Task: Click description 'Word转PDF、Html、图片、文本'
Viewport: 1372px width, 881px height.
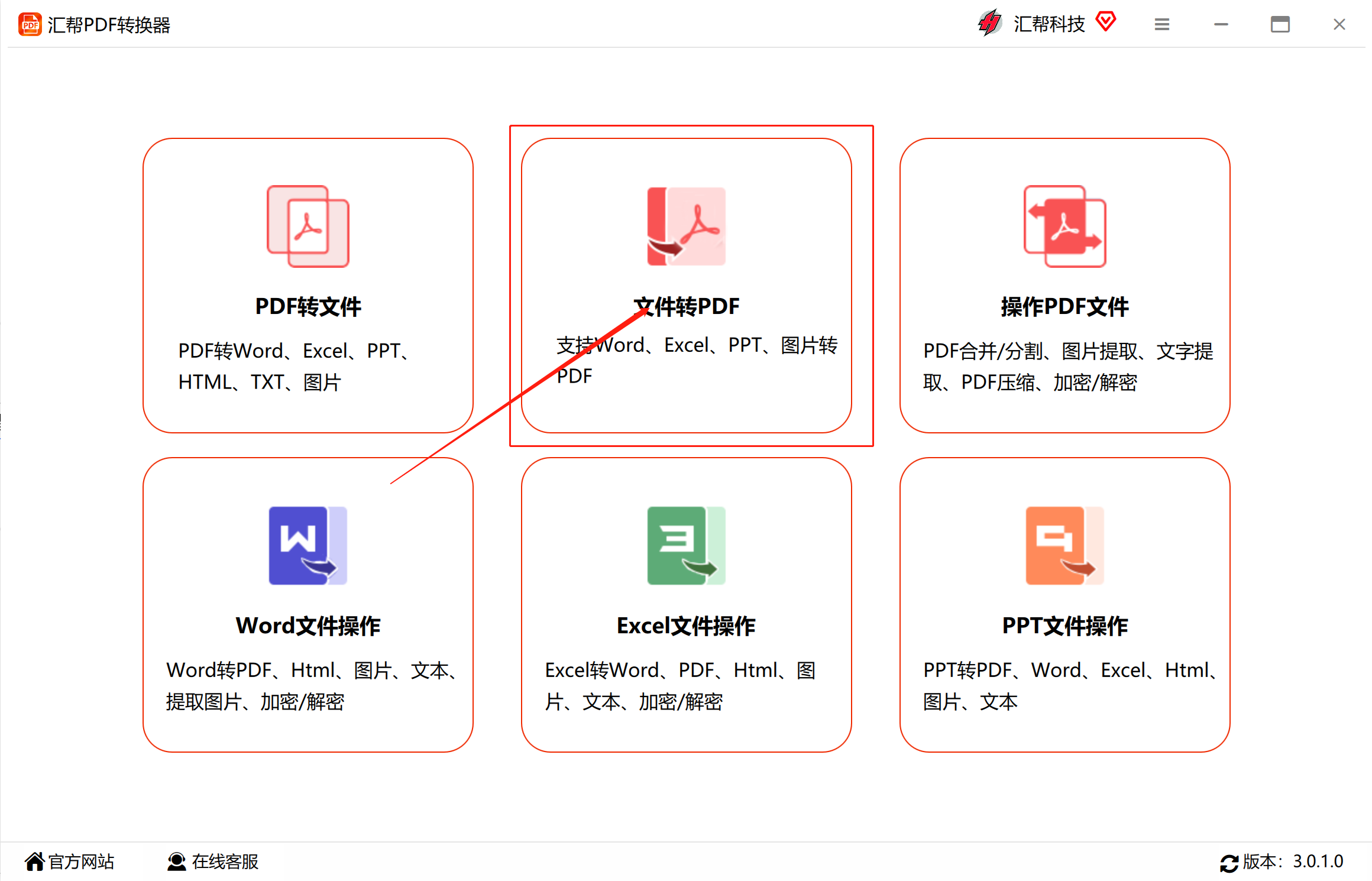Action: (312, 686)
